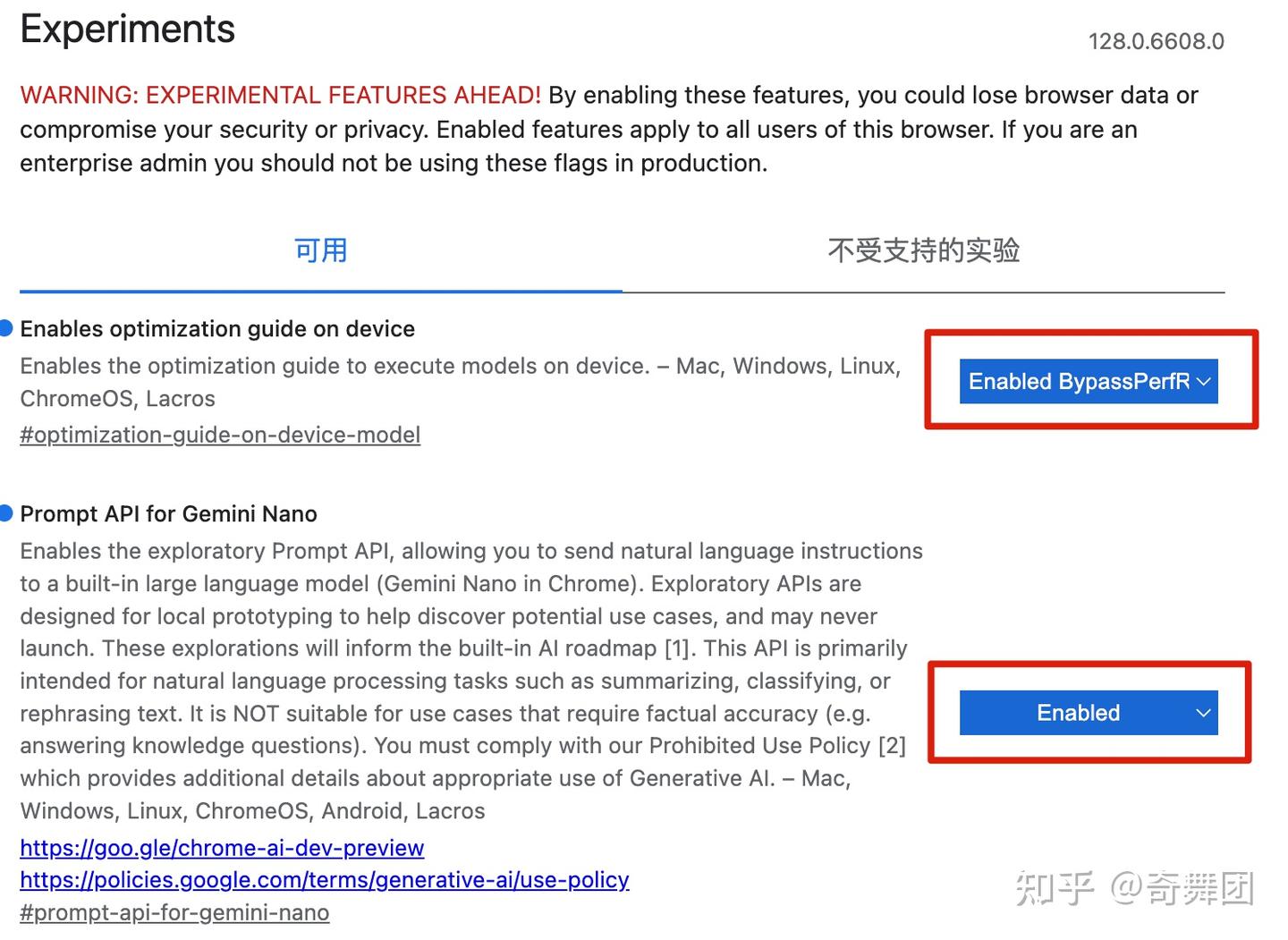Viewport: 1288px width, 940px height.
Task: Click the Experiments page heading
Action: pyautogui.click(x=127, y=29)
